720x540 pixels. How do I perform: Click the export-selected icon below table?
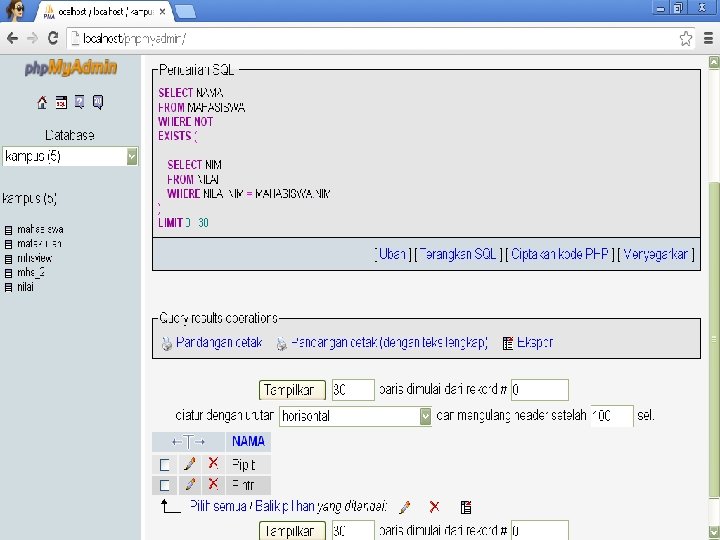coord(466,507)
